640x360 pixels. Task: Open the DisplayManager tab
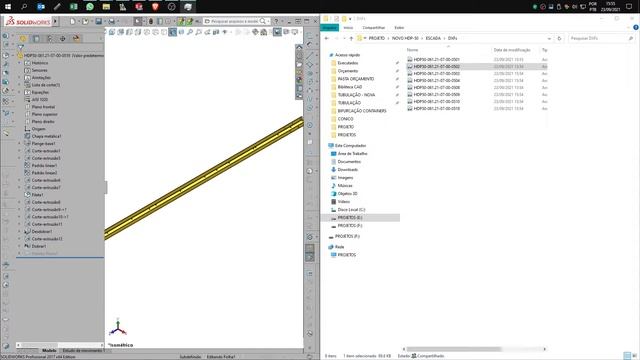76,38
